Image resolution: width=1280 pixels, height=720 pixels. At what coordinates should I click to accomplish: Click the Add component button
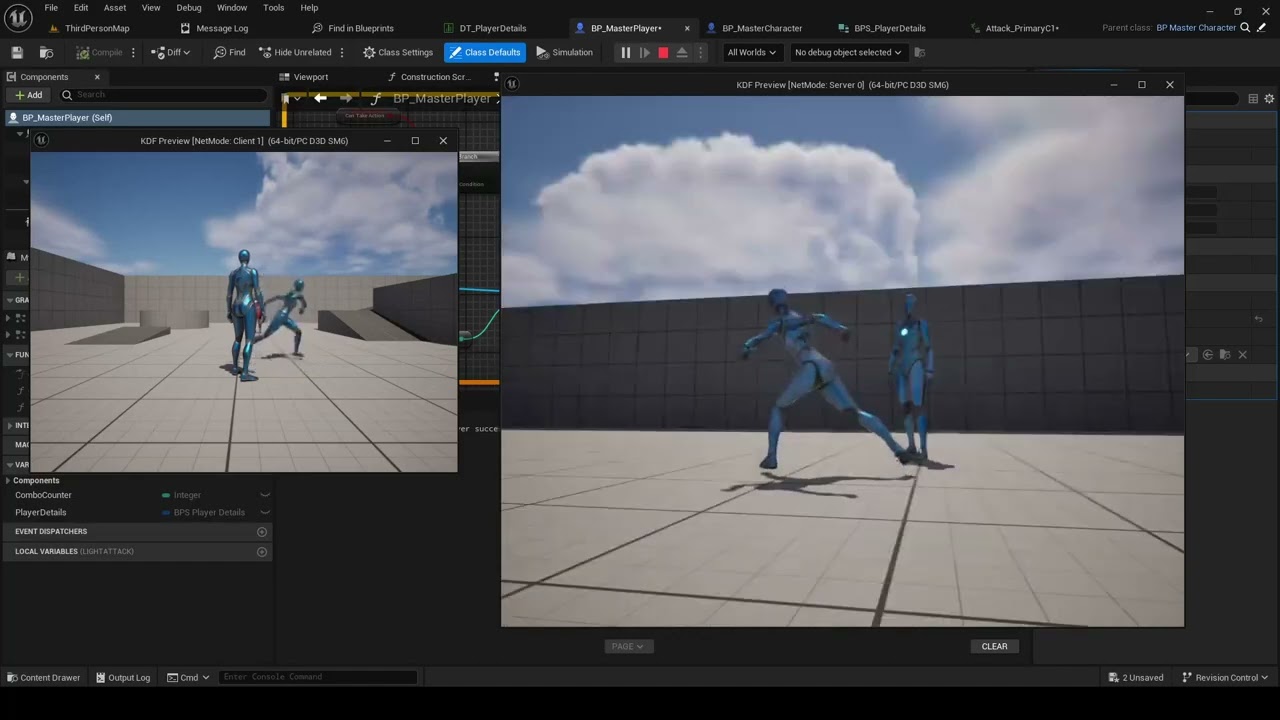coord(29,95)
